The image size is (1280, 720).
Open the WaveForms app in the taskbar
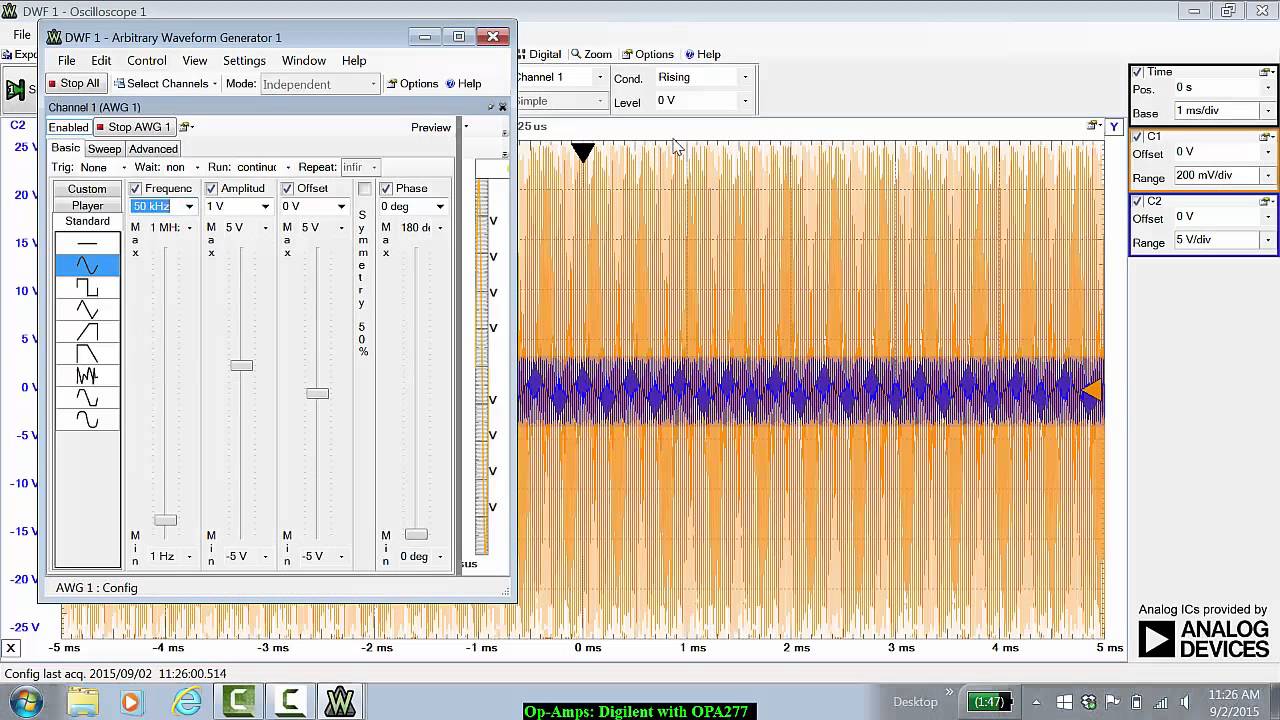tap(340, 701)
